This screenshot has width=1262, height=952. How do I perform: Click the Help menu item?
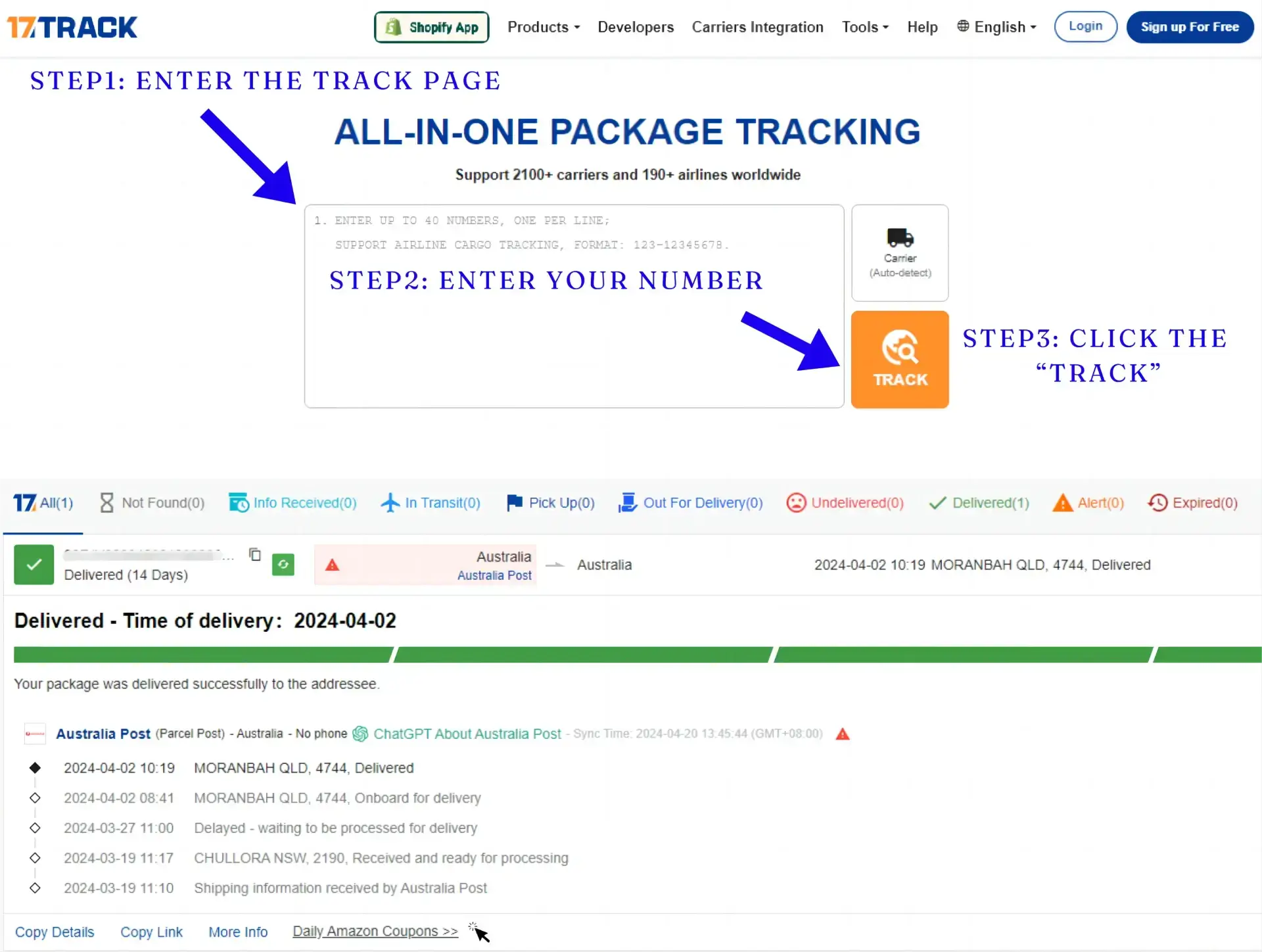pyautogui.click(x=922, y=27)
